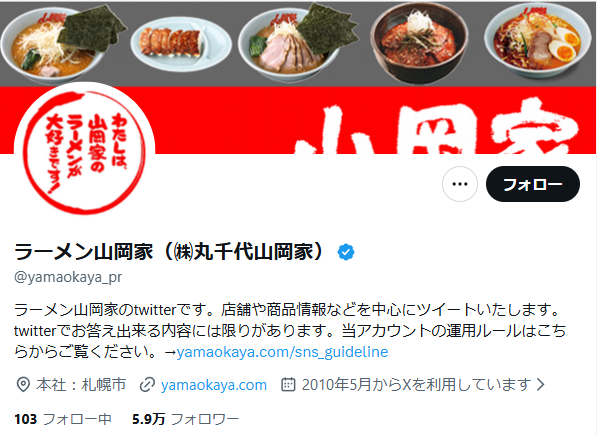597x436 pixels.
Task: Click the @yamaokaya_pr handle text
Action: [x=68, y=277]
